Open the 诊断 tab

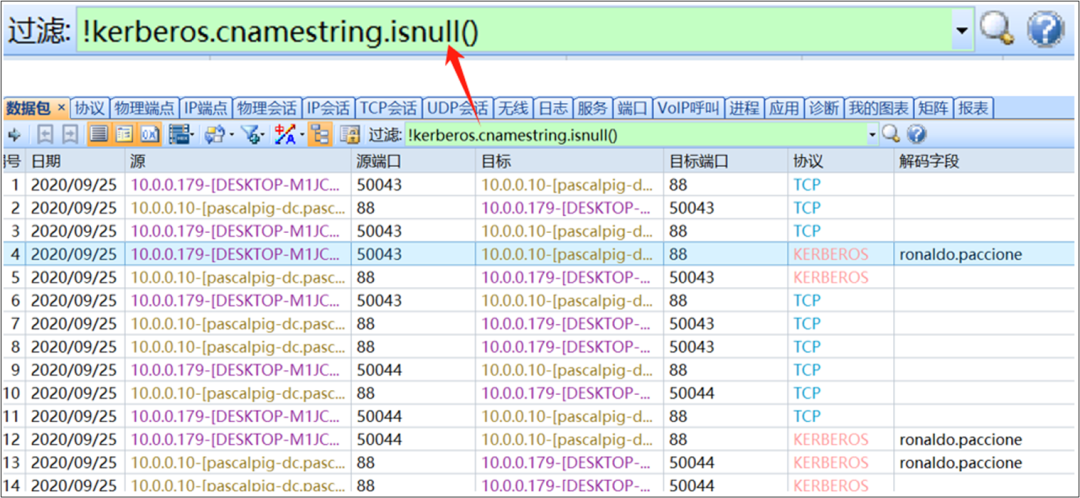click(823, 108)
